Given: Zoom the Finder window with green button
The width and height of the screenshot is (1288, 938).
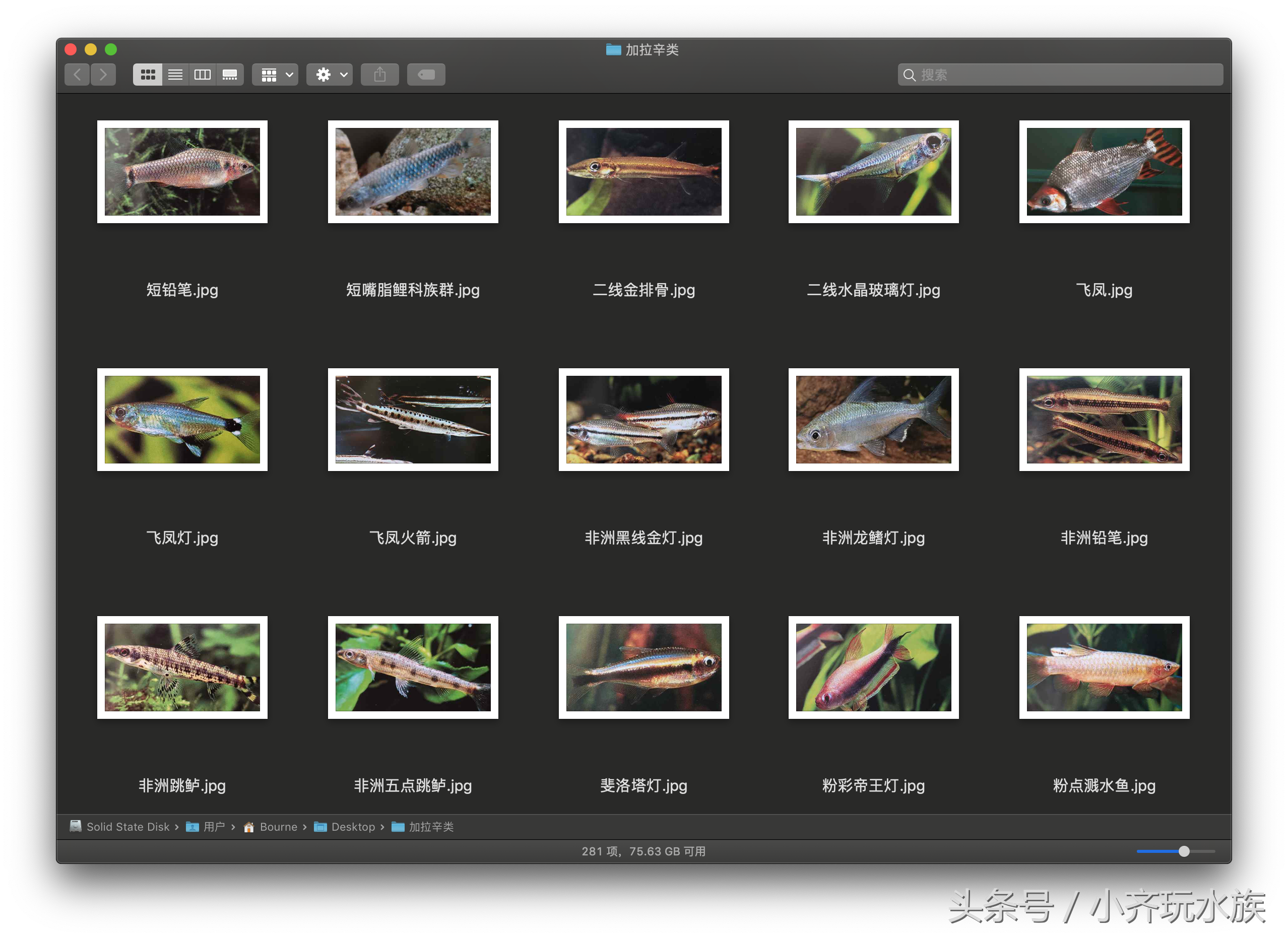Looking at the screenshot, I should tap(111, 49).
